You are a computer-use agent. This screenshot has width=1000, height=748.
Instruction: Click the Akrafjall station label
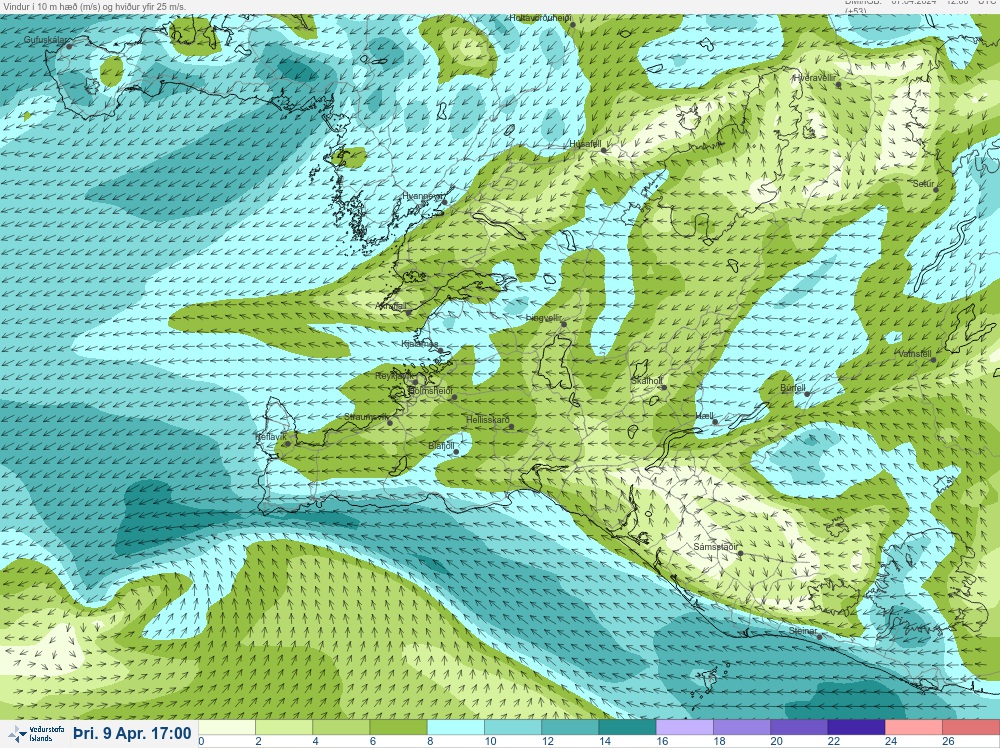point(391,307)
